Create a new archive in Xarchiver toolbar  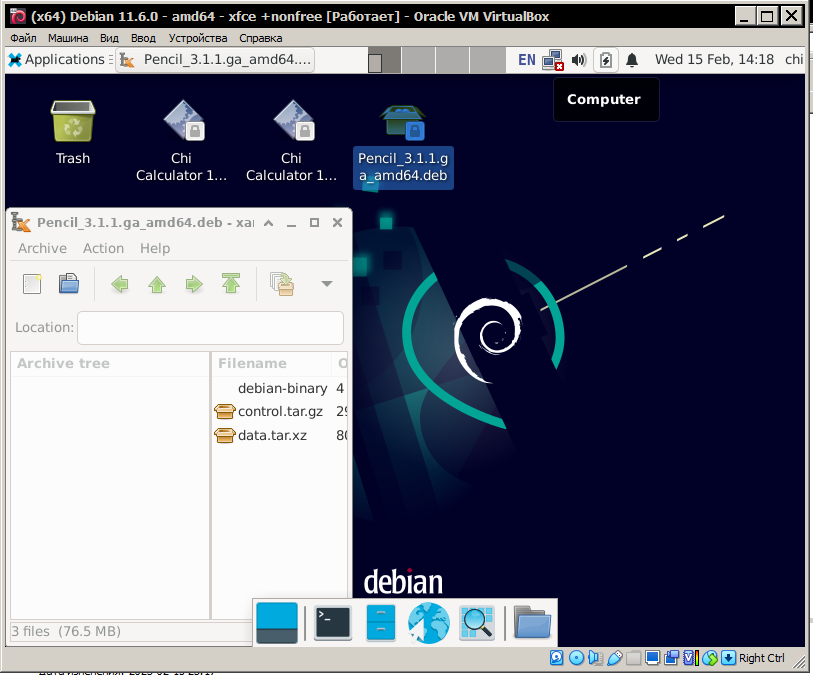[32, 284]
